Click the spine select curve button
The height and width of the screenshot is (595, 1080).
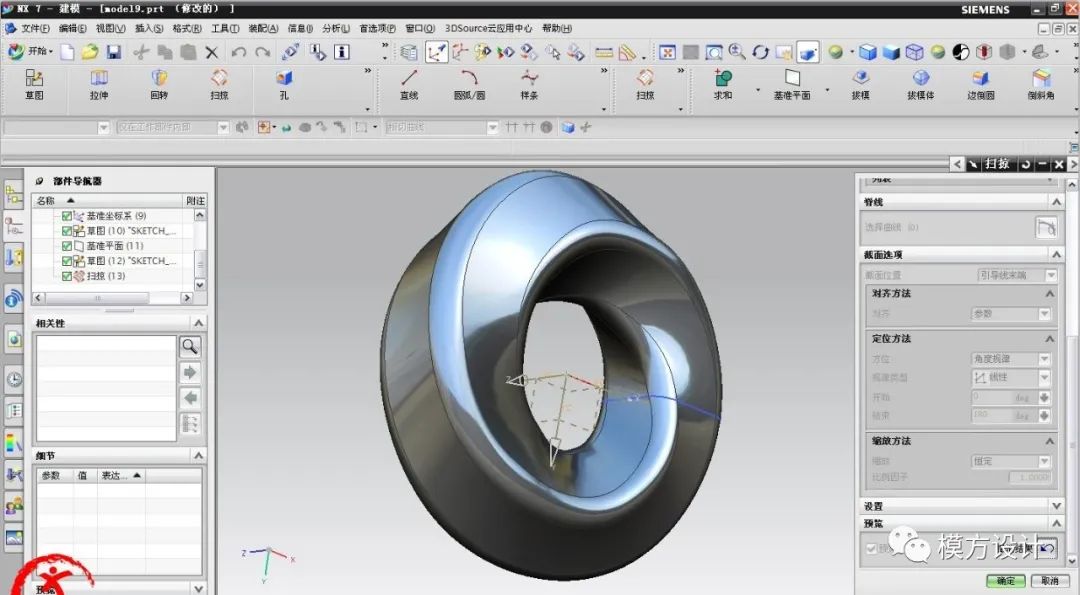[1046, 227]
